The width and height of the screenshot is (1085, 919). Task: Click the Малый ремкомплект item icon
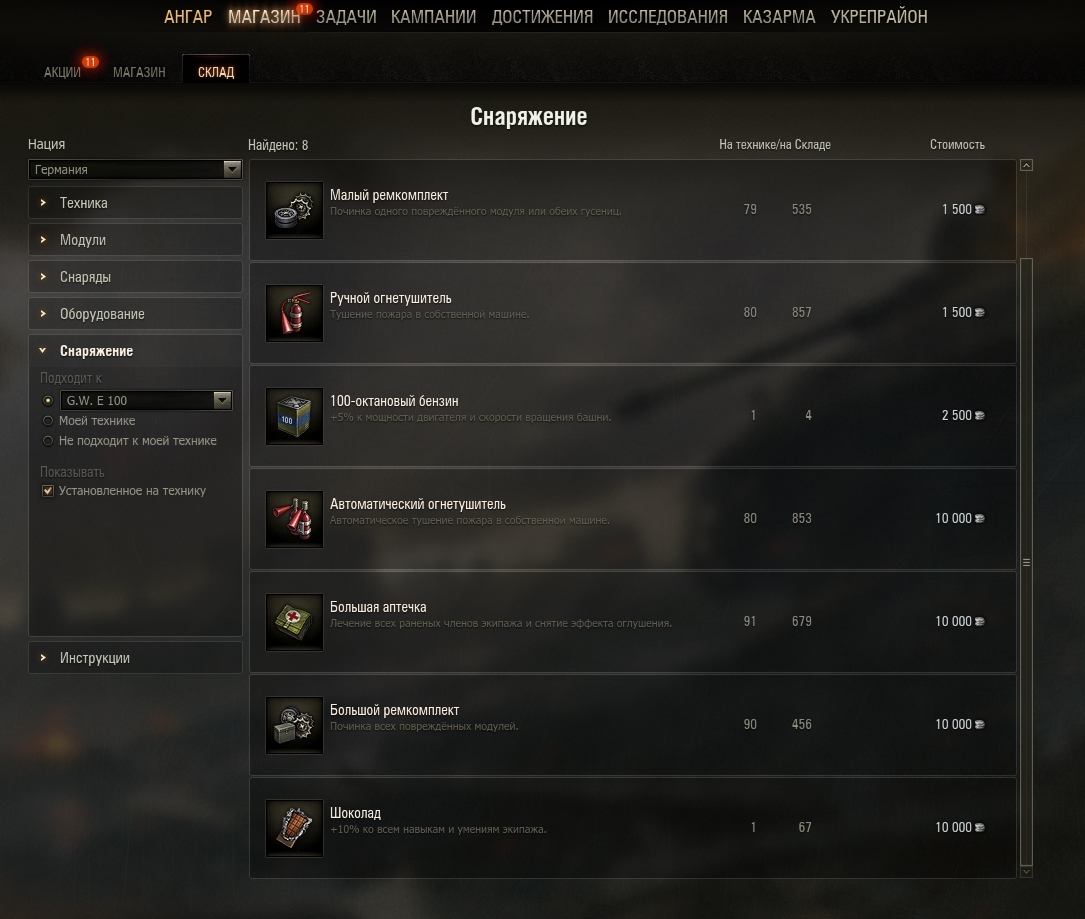pos(294,210)
